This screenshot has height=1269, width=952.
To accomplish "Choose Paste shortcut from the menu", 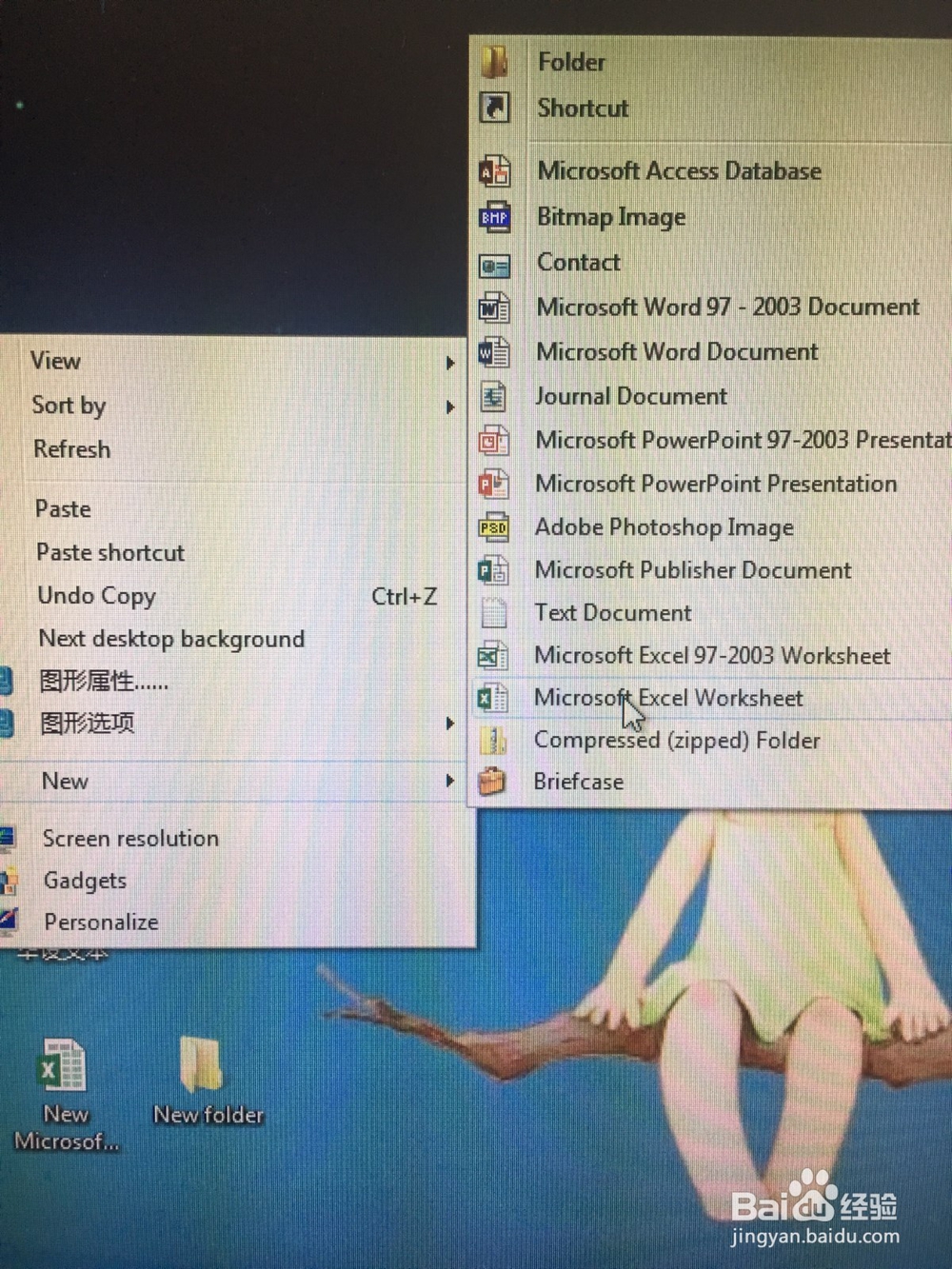I will coord(110,552).
